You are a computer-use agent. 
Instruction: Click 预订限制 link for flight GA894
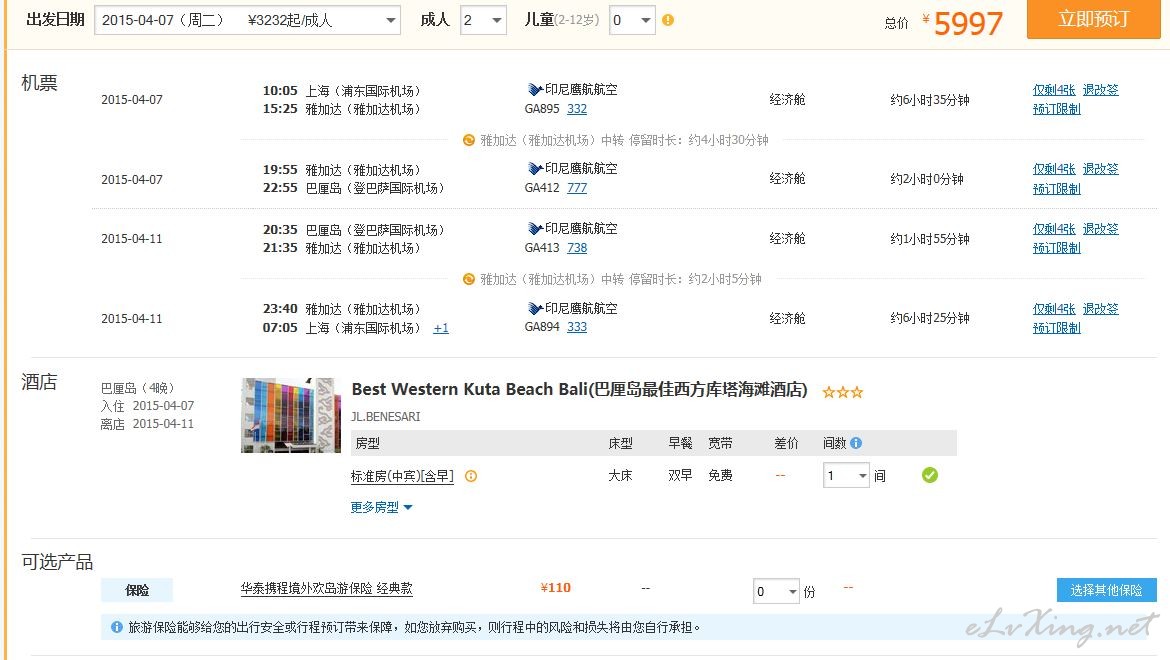pyautogui.click(x=1057, y=327)
